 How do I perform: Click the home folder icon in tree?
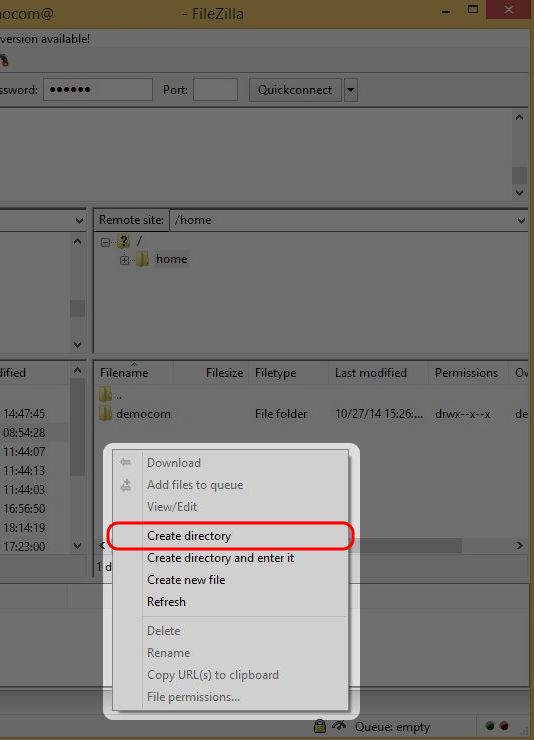coord(142,259)
